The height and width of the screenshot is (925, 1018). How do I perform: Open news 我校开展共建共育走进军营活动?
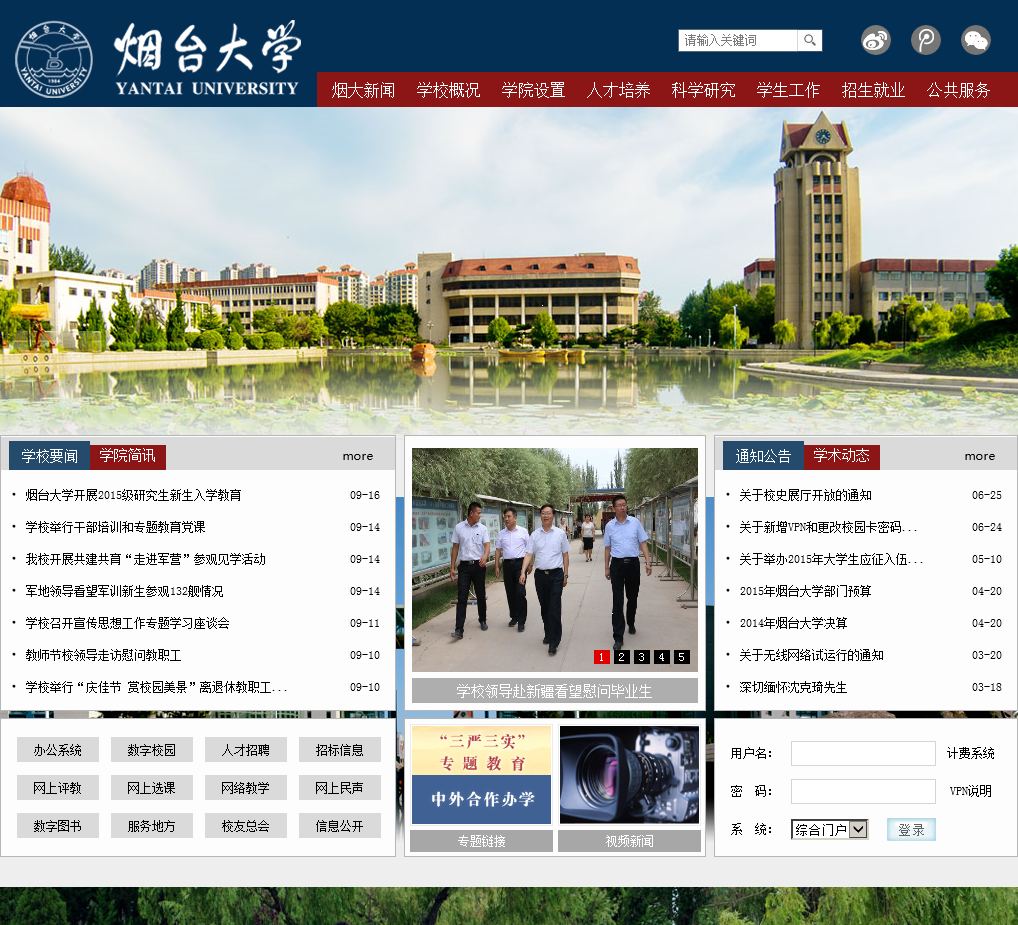coord(145,559)
